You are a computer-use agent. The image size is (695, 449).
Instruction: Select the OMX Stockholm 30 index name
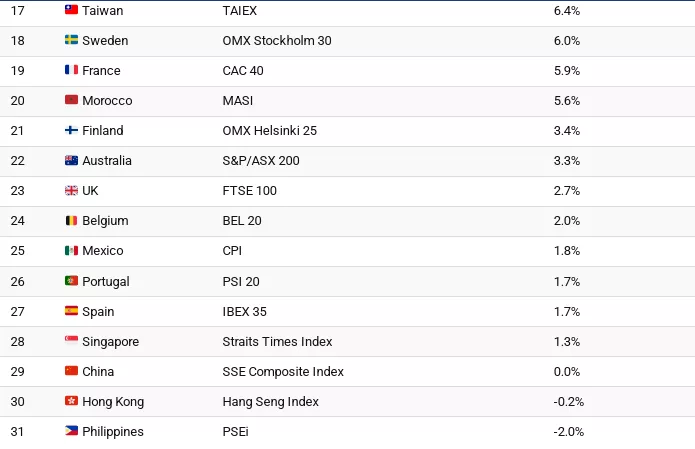[x=277, y=40]
